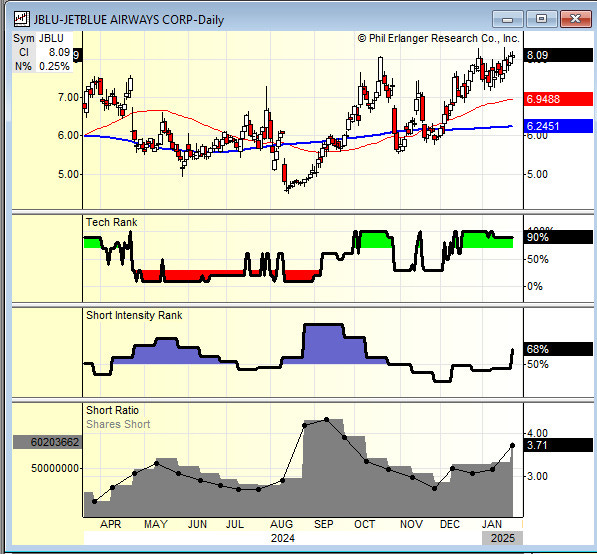This screenshot has width=597, height=554.
Task: Click the OCT month label on time axis
Action: click(x=364, y=524)
